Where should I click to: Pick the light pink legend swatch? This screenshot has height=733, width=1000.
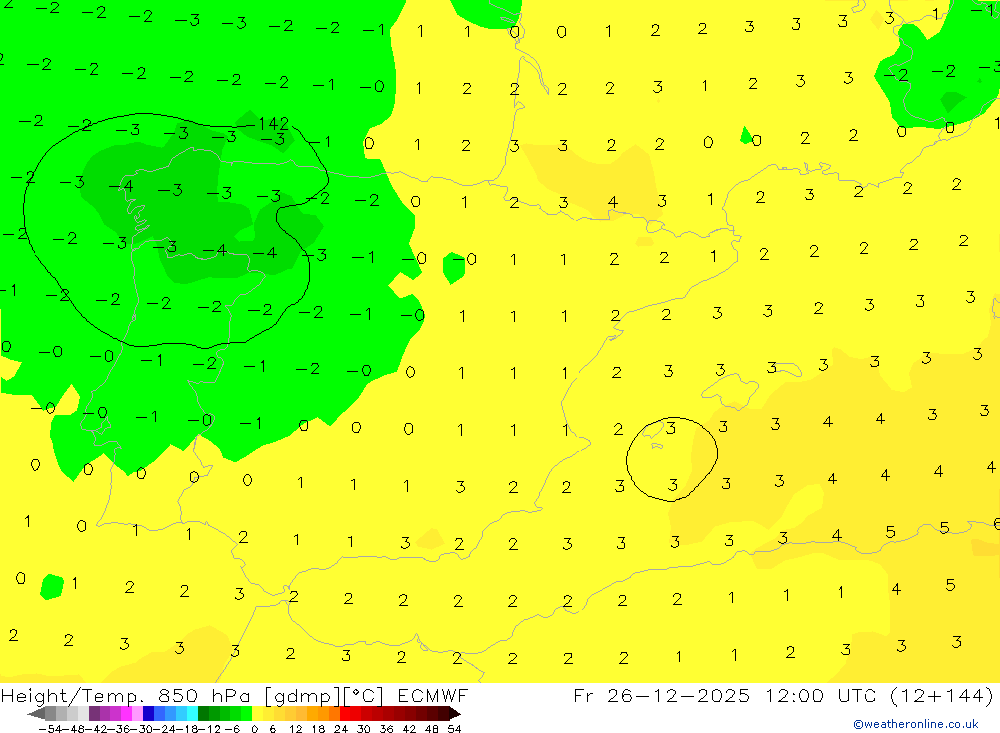[x=137, y=714]
